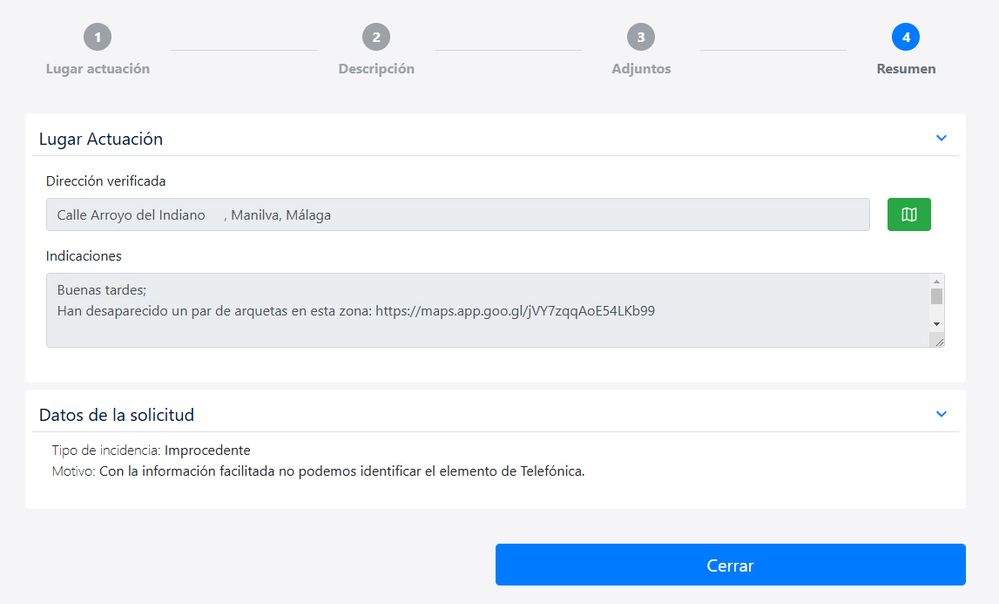Image resolution: width=999 pixels, height=604 pixels.
Task: Click the chevron beside Lugar Actuación
Action: [x=940, y=137]
